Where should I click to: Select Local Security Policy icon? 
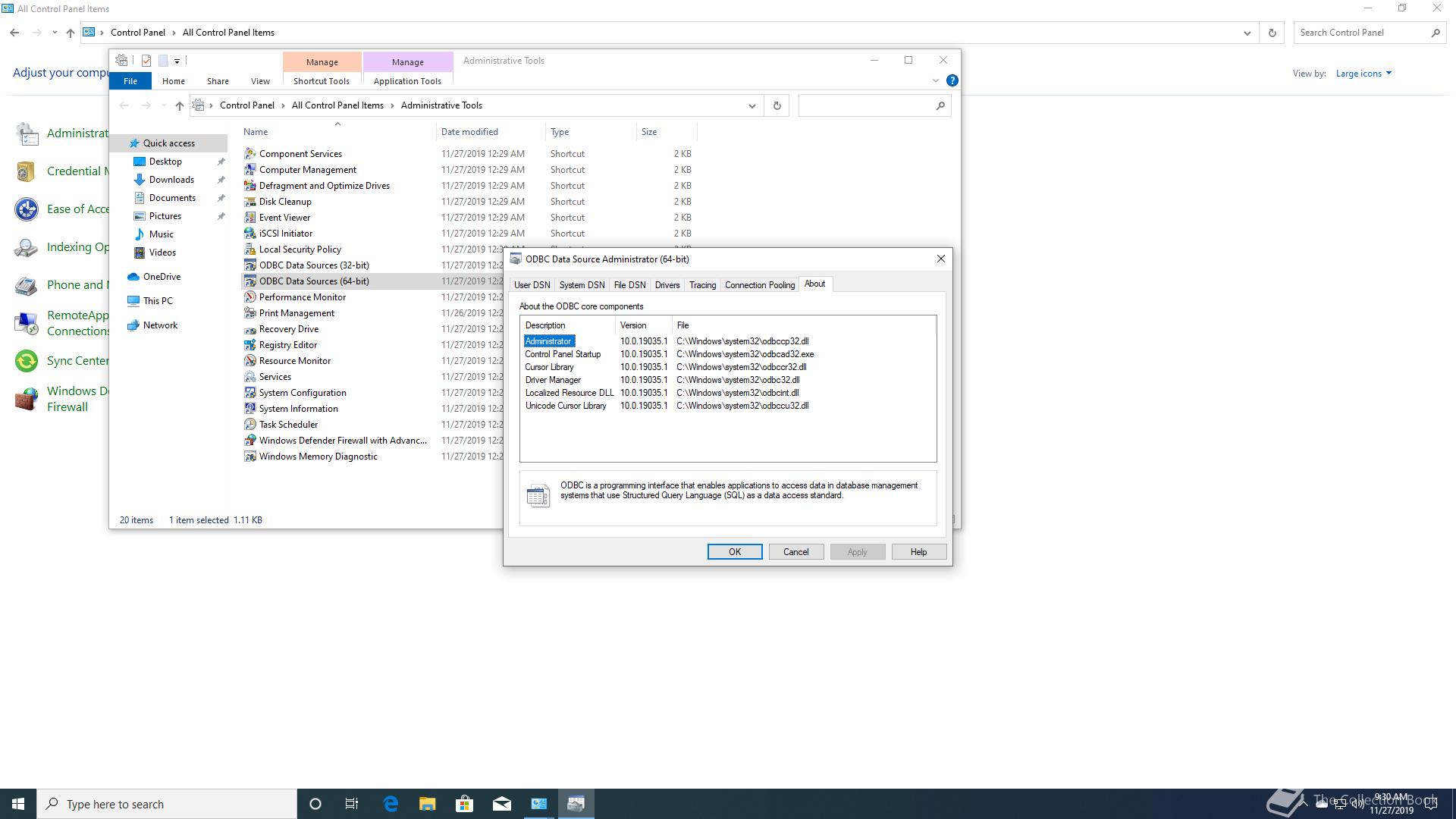[x=249, y=249]
